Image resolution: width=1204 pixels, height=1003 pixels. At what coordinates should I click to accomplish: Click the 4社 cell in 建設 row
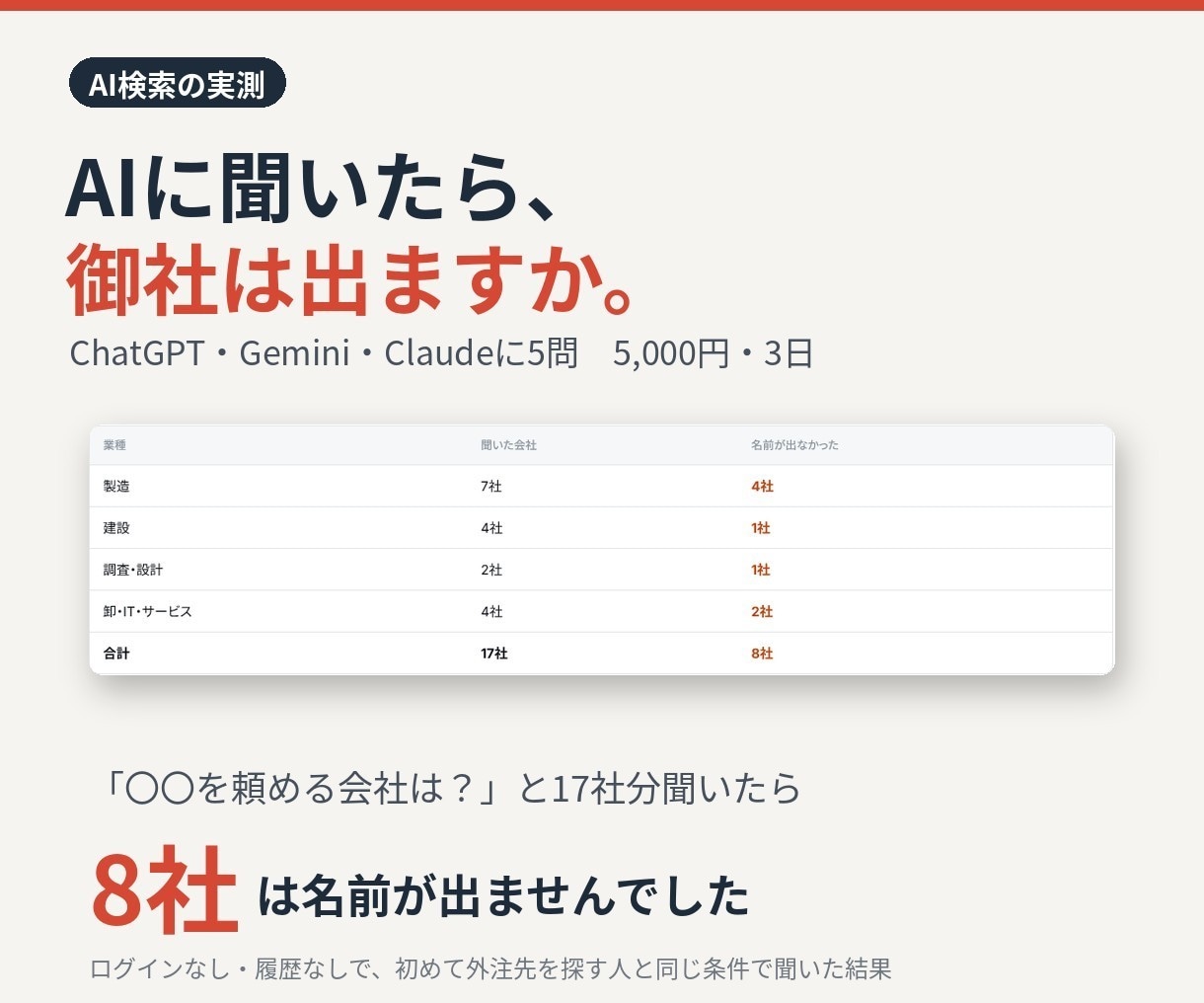(491, 528)
